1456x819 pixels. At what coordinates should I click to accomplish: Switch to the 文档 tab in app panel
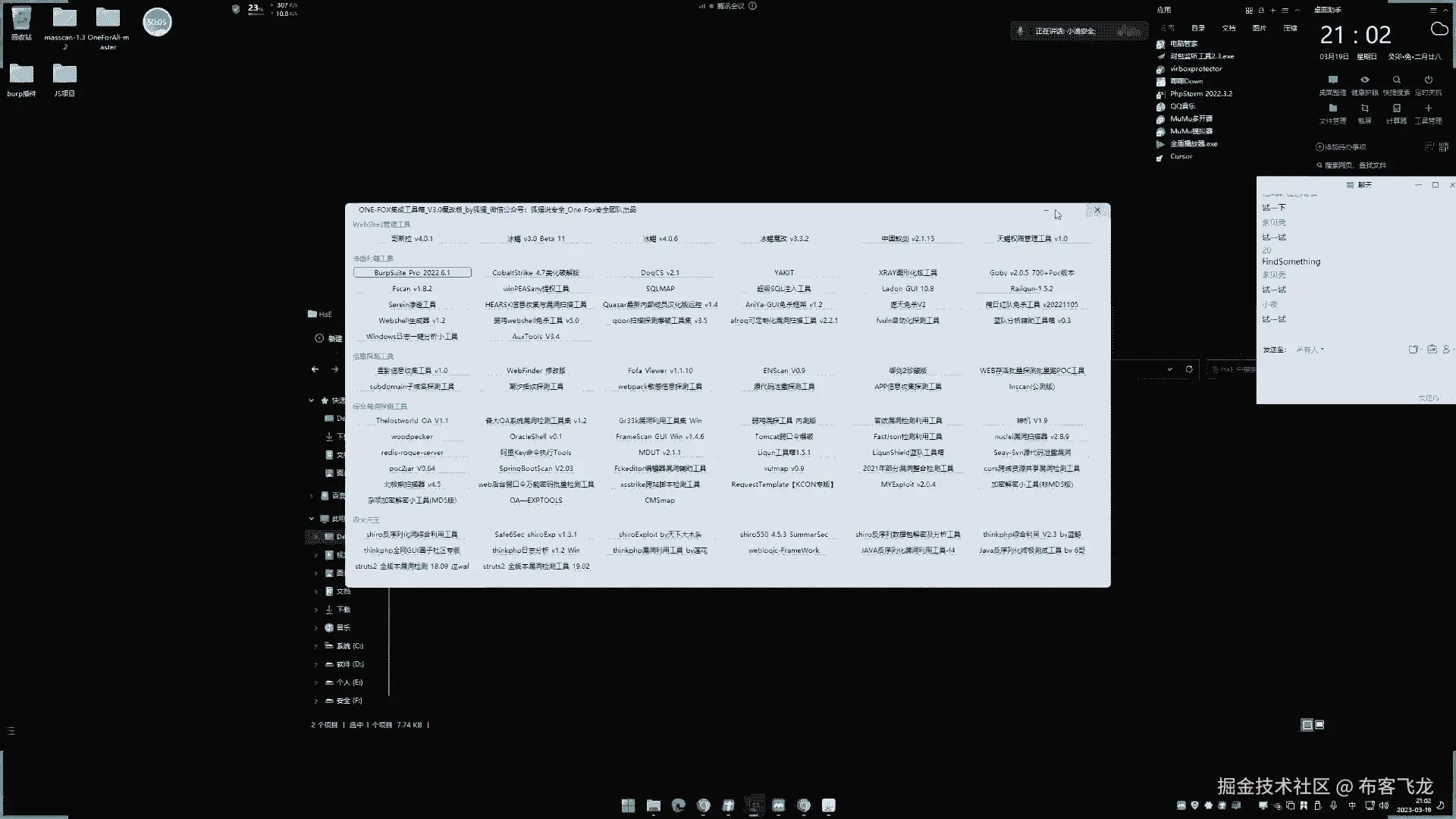point(1228,28)
